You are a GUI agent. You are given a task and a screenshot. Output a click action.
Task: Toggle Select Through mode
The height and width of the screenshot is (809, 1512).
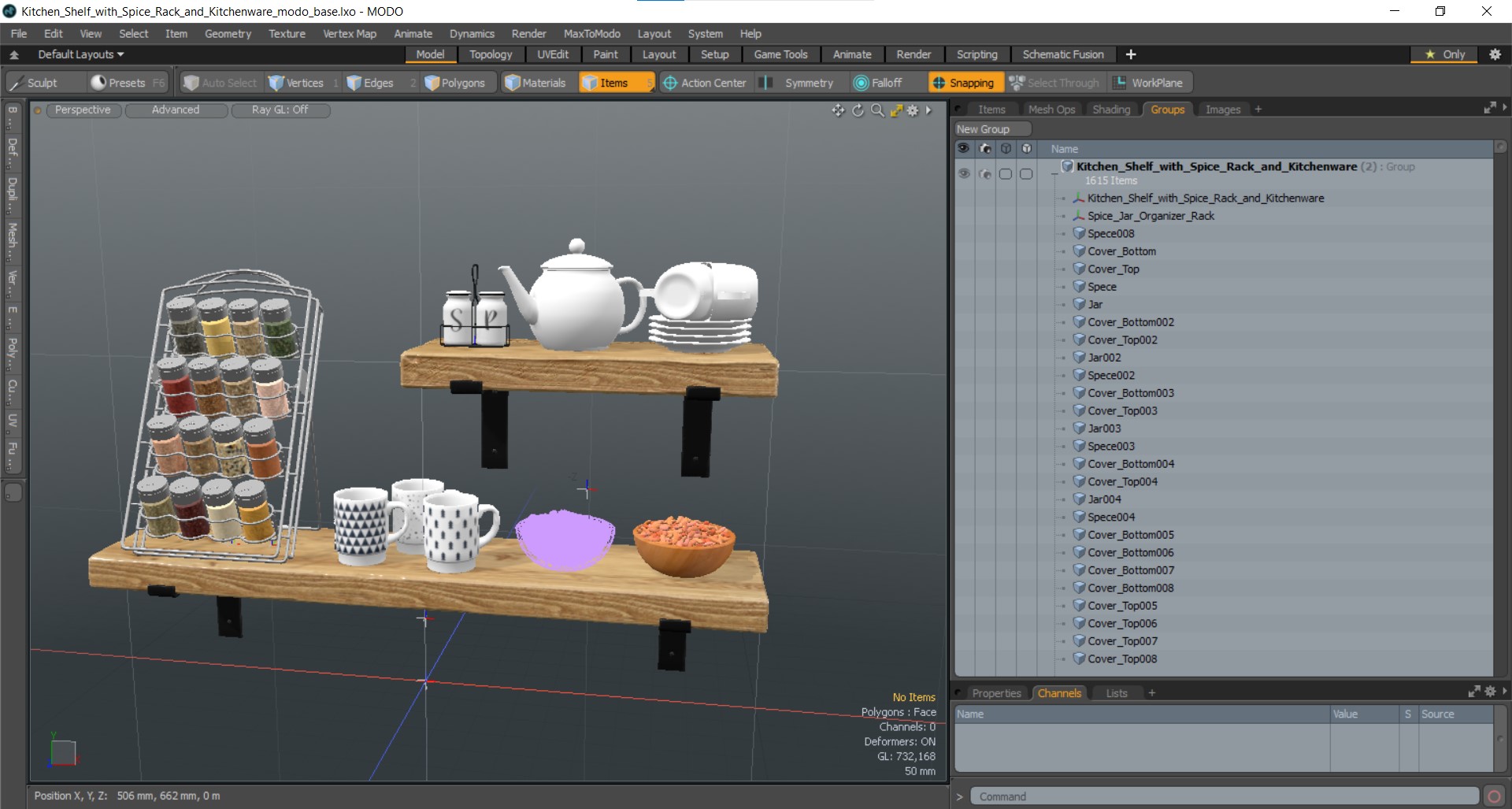[x=1054, y=83]
